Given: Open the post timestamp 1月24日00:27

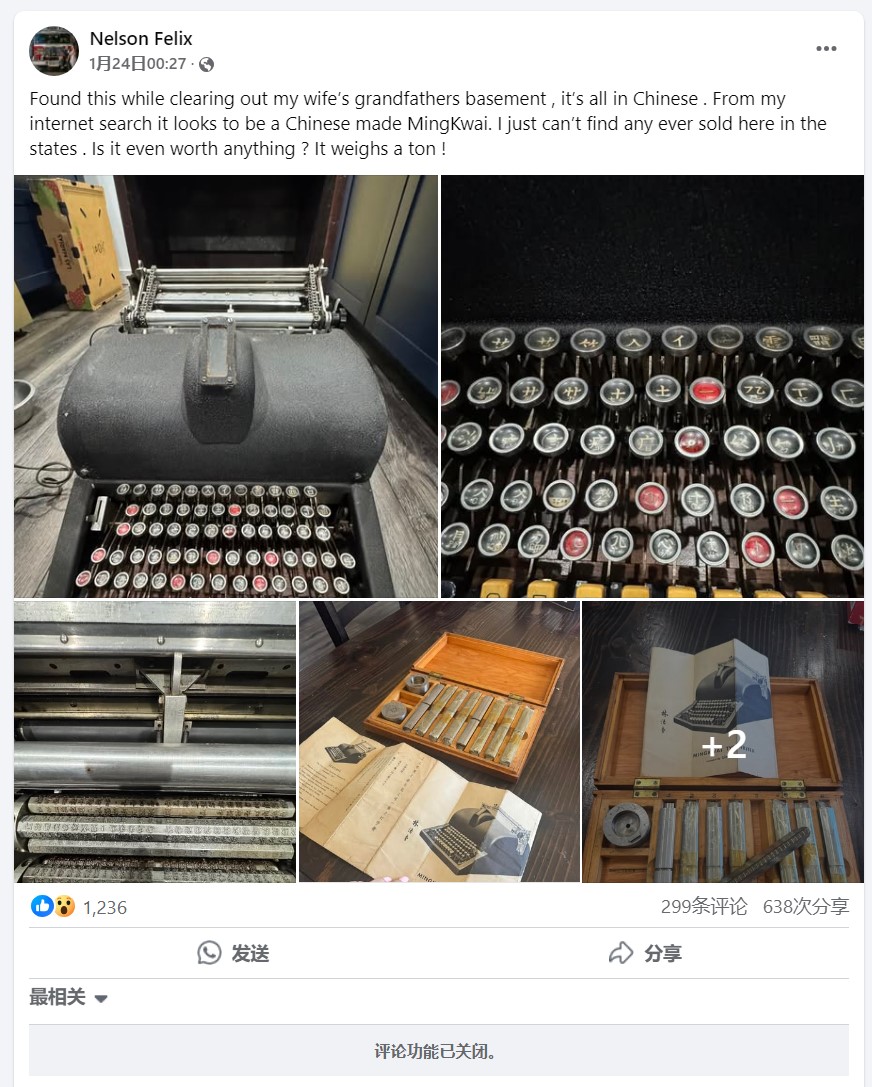Looking at the screenshot, I should 137,64.
